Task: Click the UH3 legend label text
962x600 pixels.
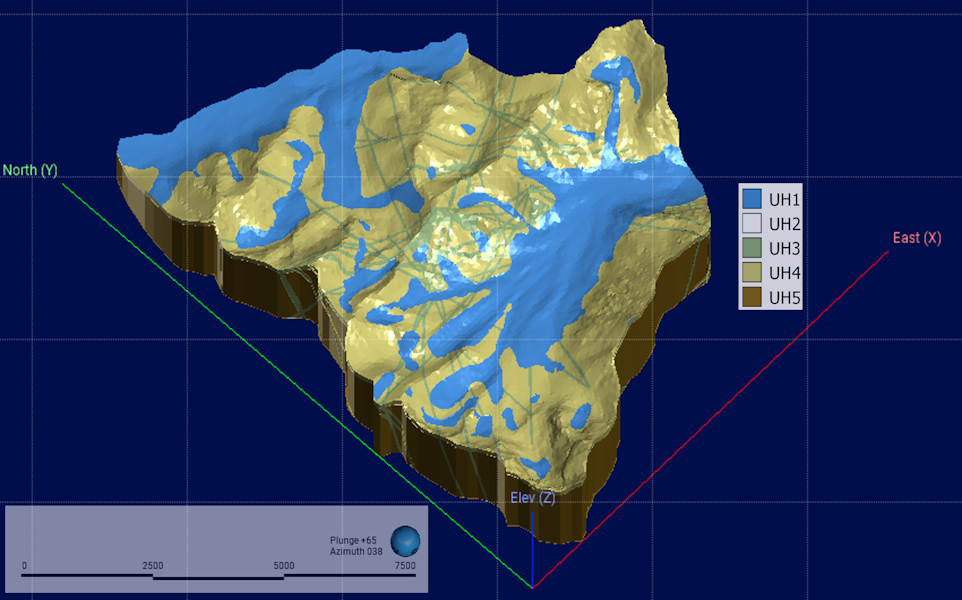Action: tap(785, 248)
